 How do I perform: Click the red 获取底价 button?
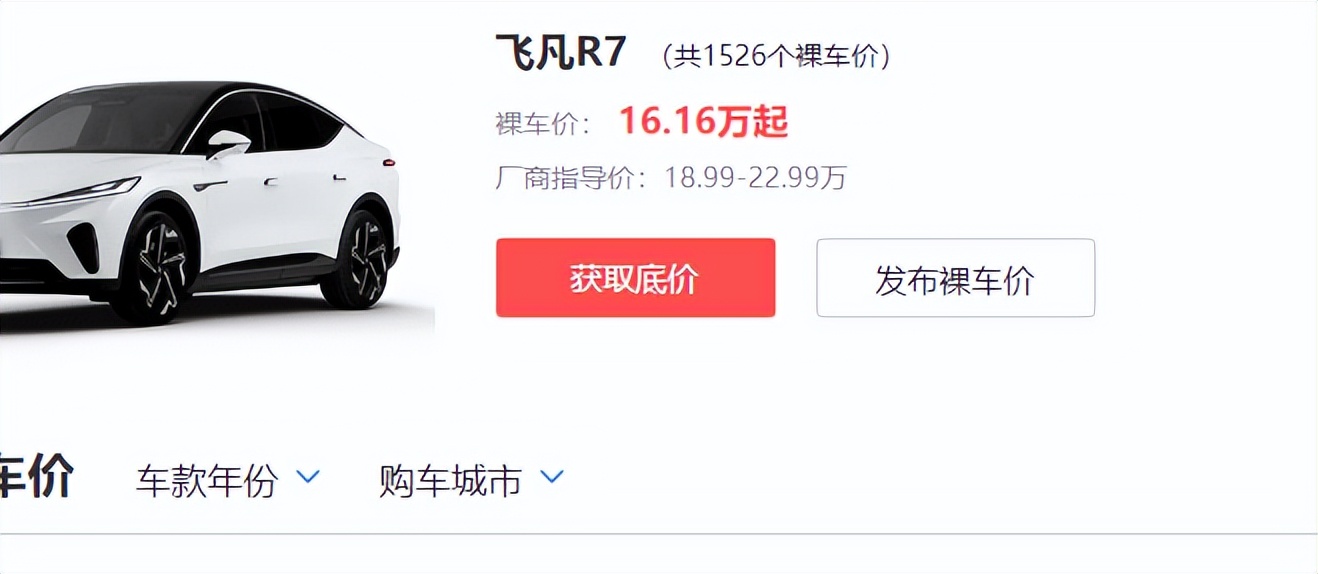[635, 278]
